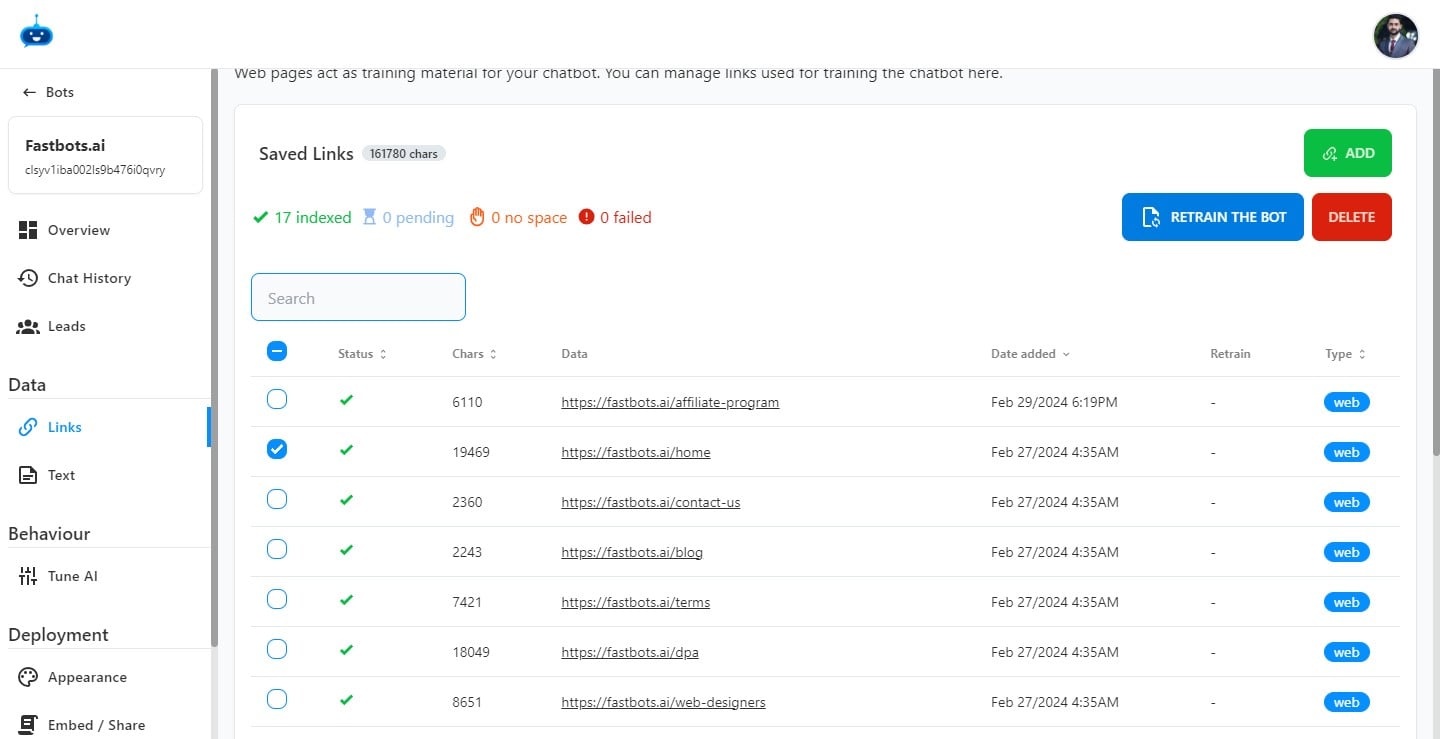Screen dimensions: 1440x739
Task: Click the Links chain icon in sidebar
Action: (x=28, y=427)
